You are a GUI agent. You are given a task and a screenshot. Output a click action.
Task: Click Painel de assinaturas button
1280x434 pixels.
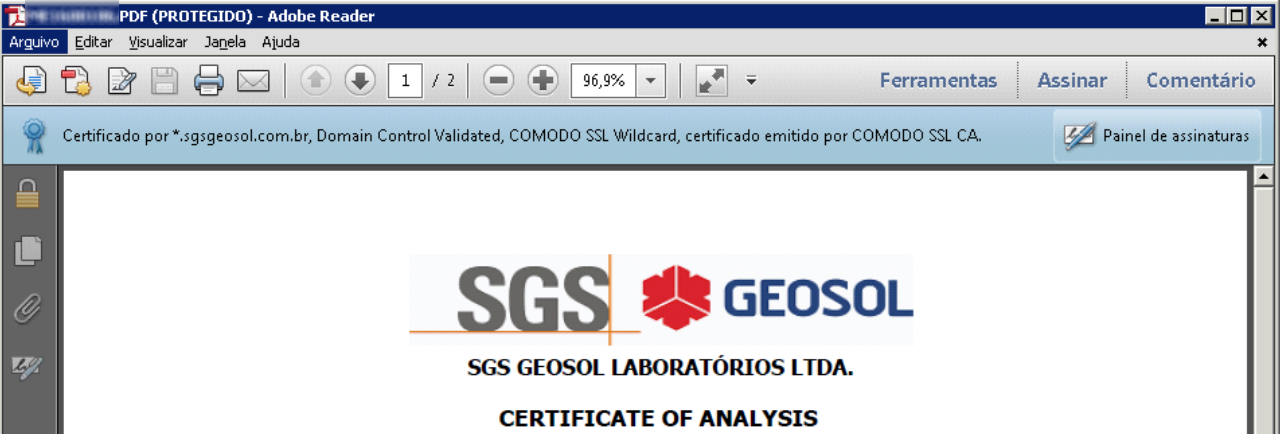pyautogui.click(x=1157, y=136)
